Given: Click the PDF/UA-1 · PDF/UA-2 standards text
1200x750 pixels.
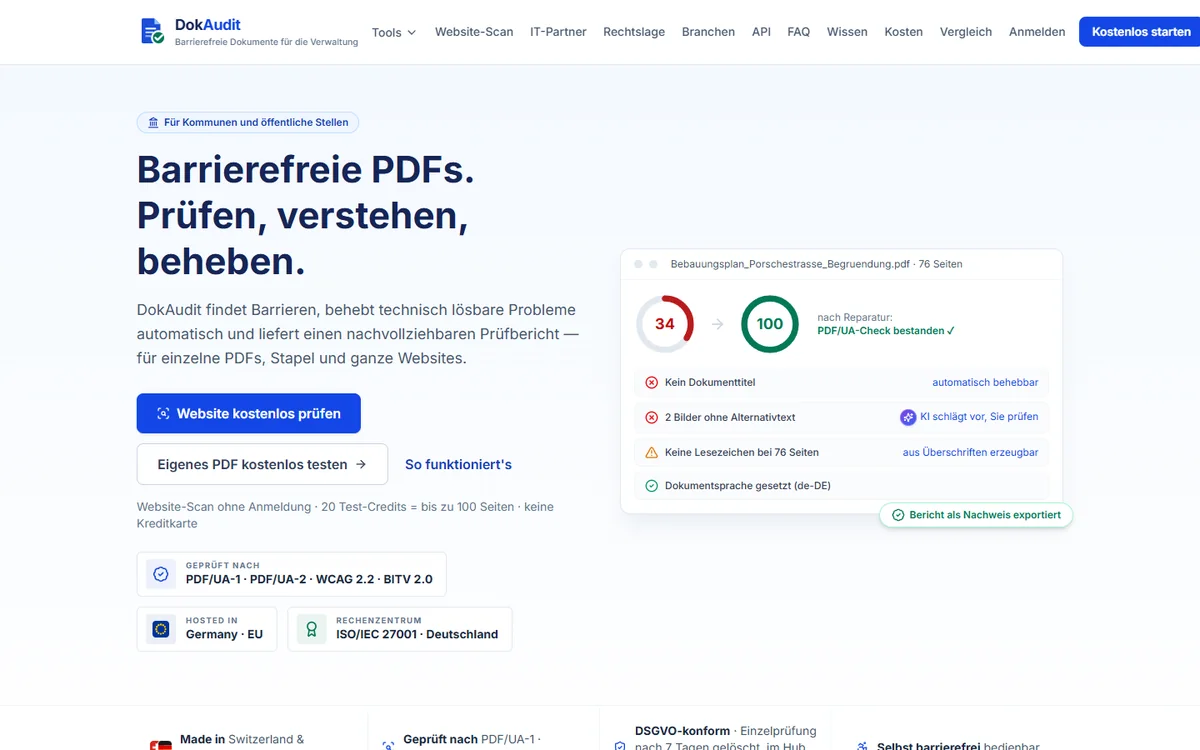Looking at the screenshot, I should point(309,579).
